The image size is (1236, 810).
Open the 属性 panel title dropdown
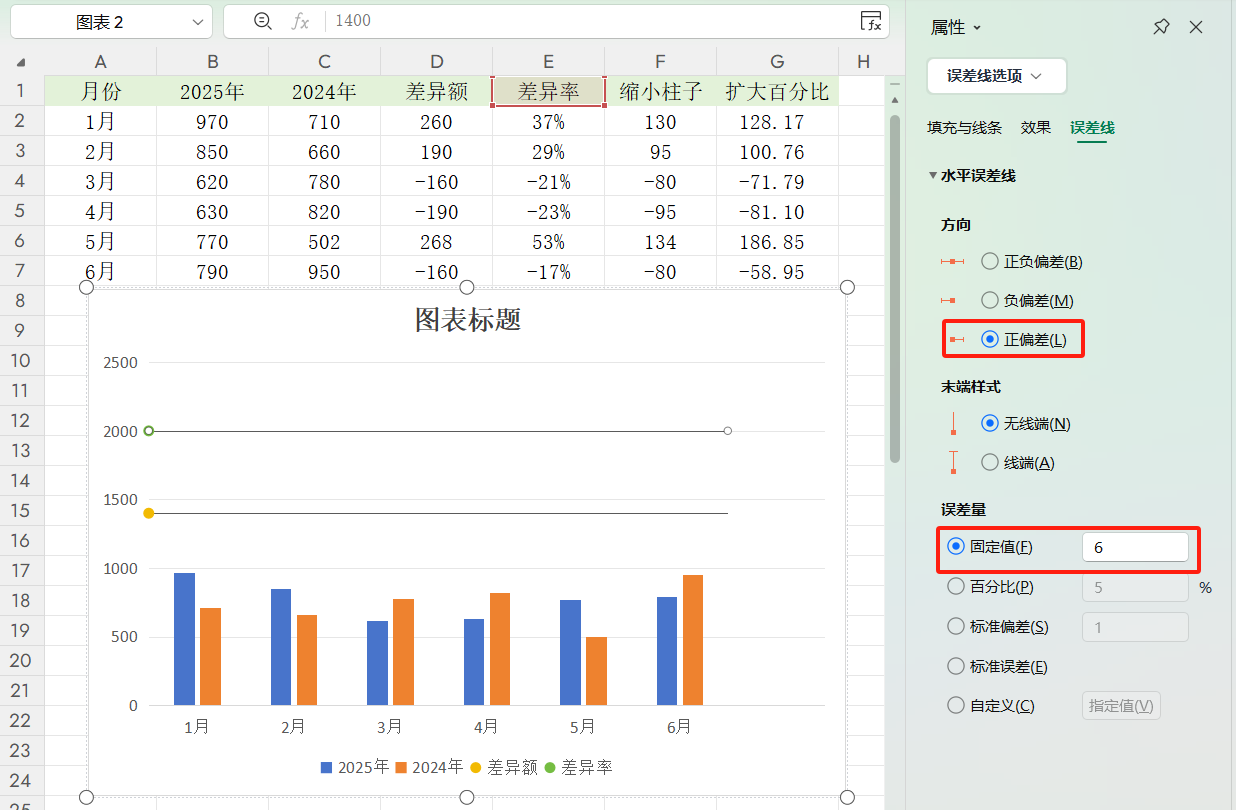tap(953, 27)
